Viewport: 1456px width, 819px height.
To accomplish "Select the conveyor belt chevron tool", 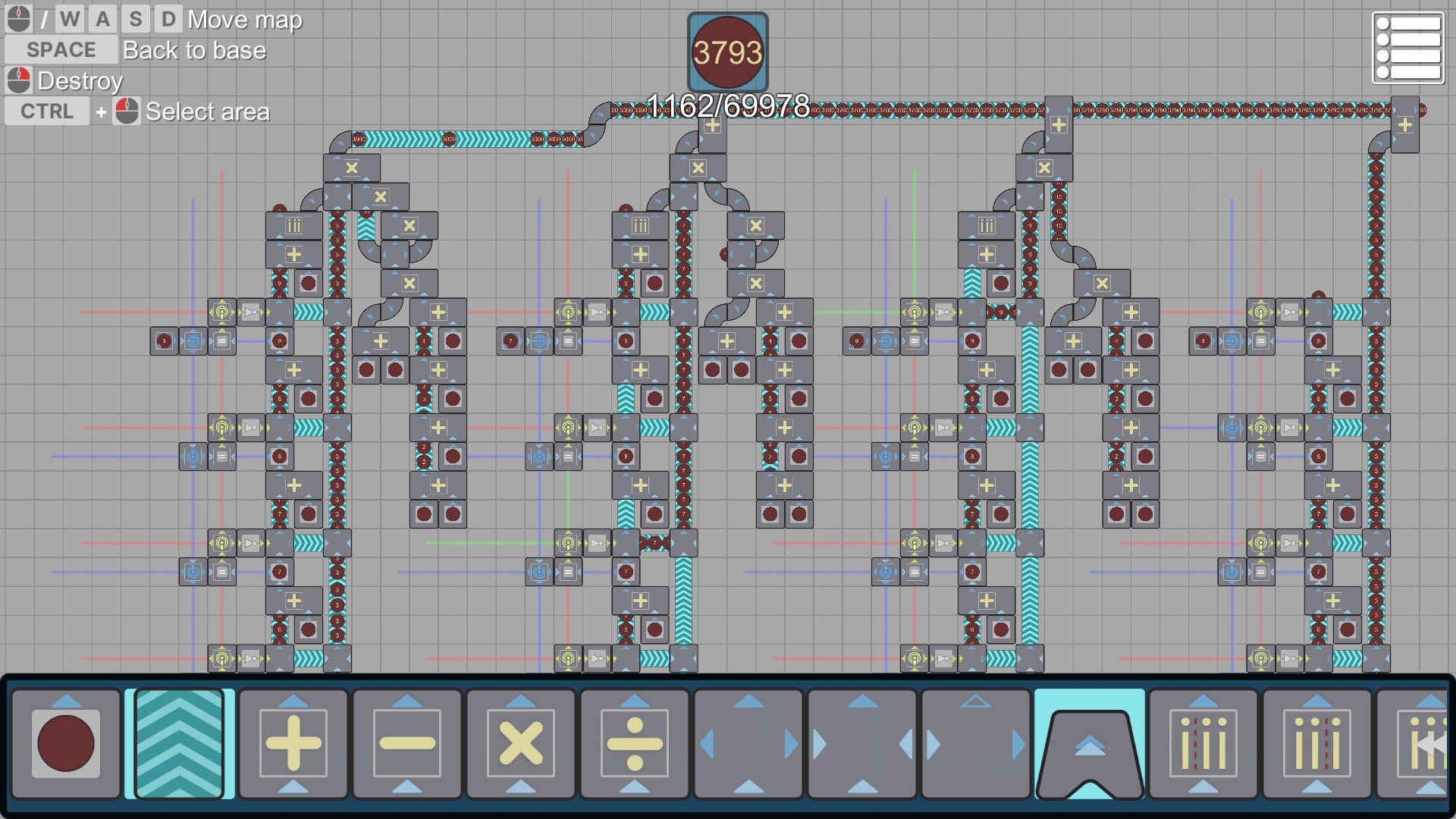I will (180, 743).
